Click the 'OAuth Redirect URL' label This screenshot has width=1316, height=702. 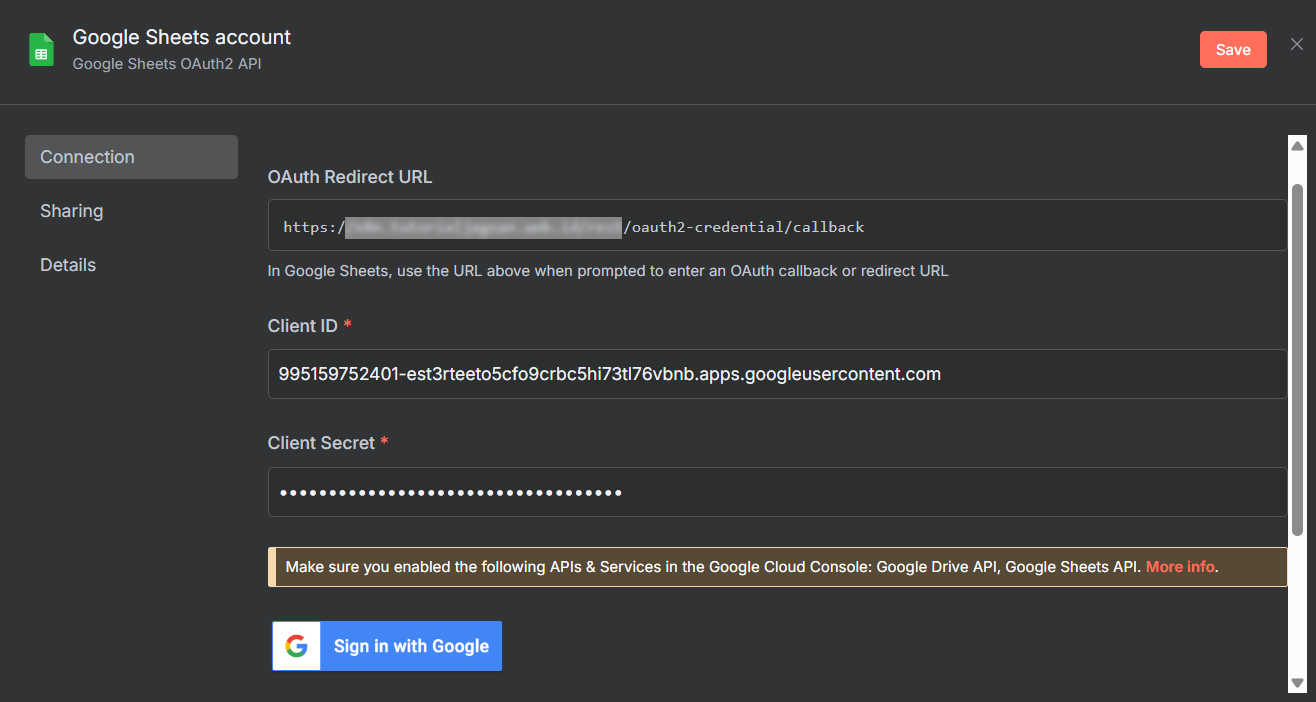(x=350, y=177)
